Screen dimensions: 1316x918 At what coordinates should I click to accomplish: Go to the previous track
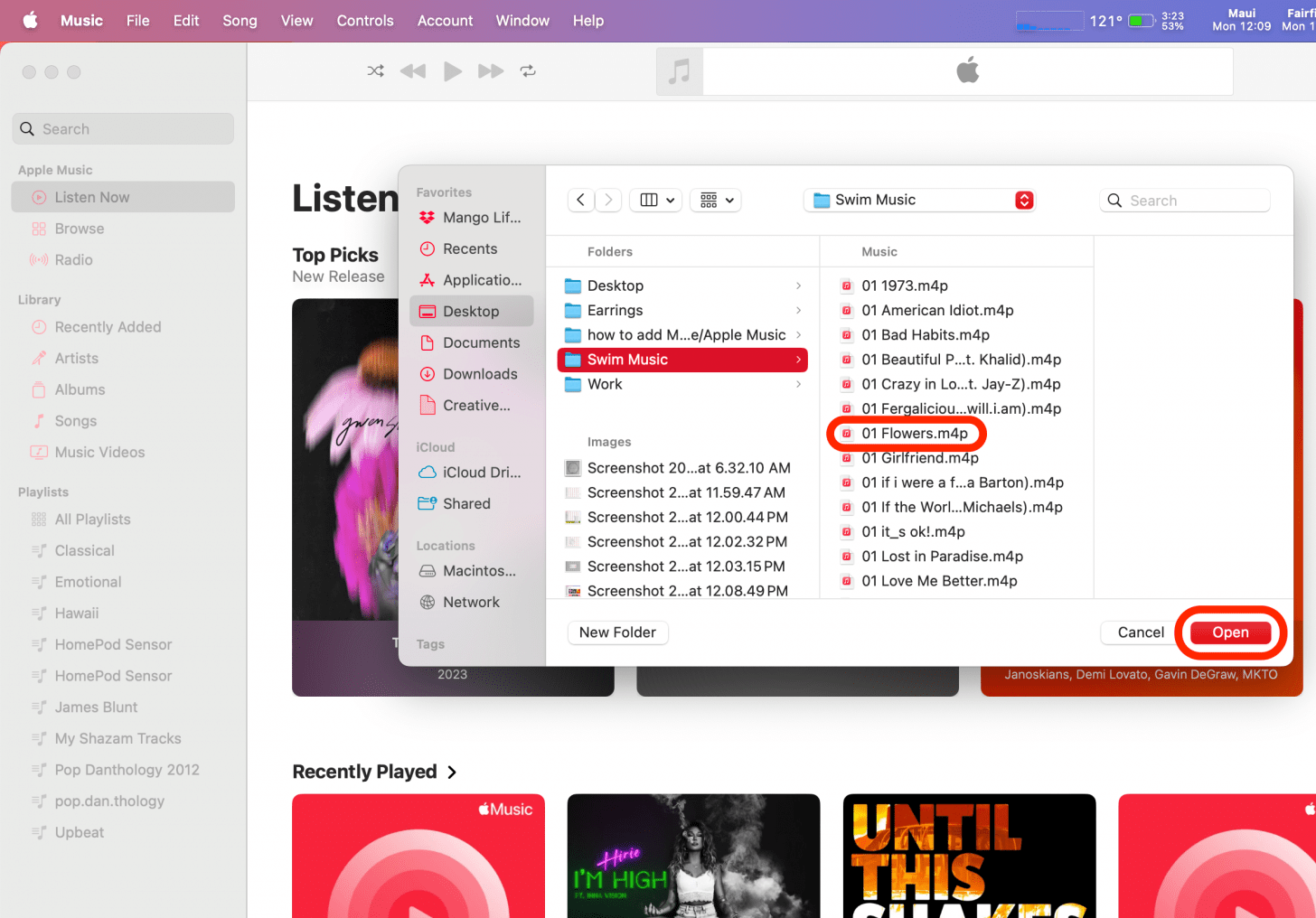(413, 71)
